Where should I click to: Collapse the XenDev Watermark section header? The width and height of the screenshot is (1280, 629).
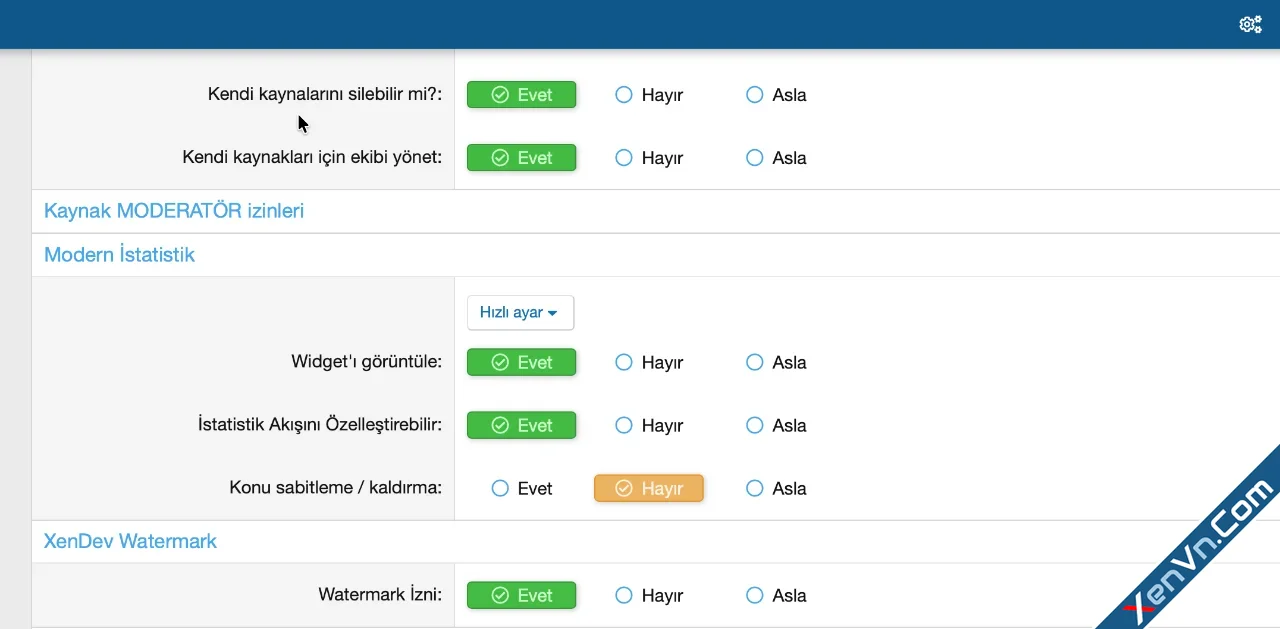pos(130,541)
